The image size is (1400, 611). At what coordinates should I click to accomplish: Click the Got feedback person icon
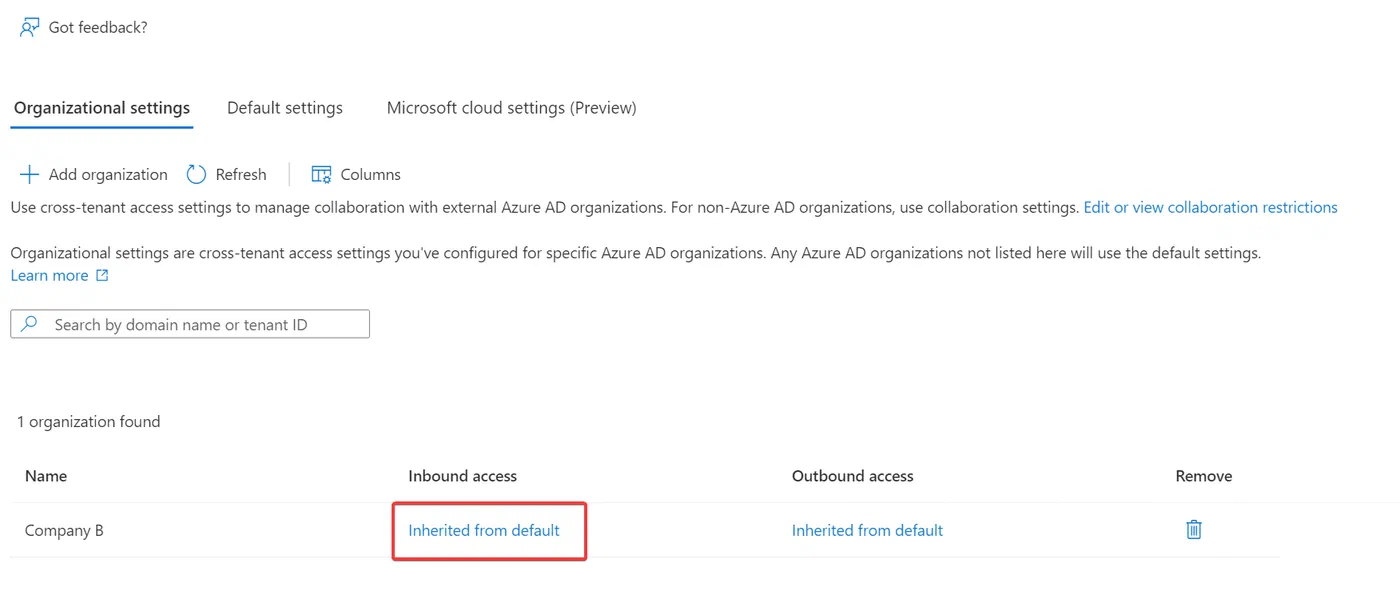point(29,27)
